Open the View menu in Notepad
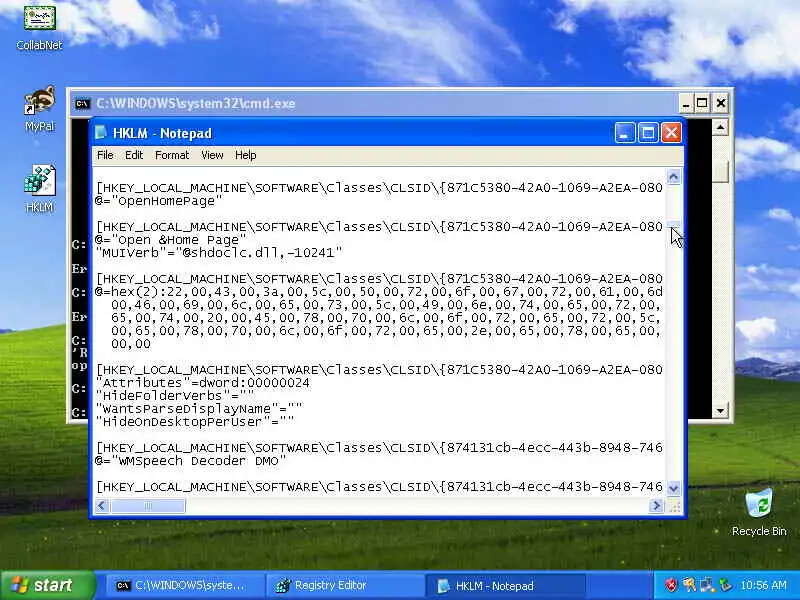Viewport: 800px width, 600px height. coord(212,155)
